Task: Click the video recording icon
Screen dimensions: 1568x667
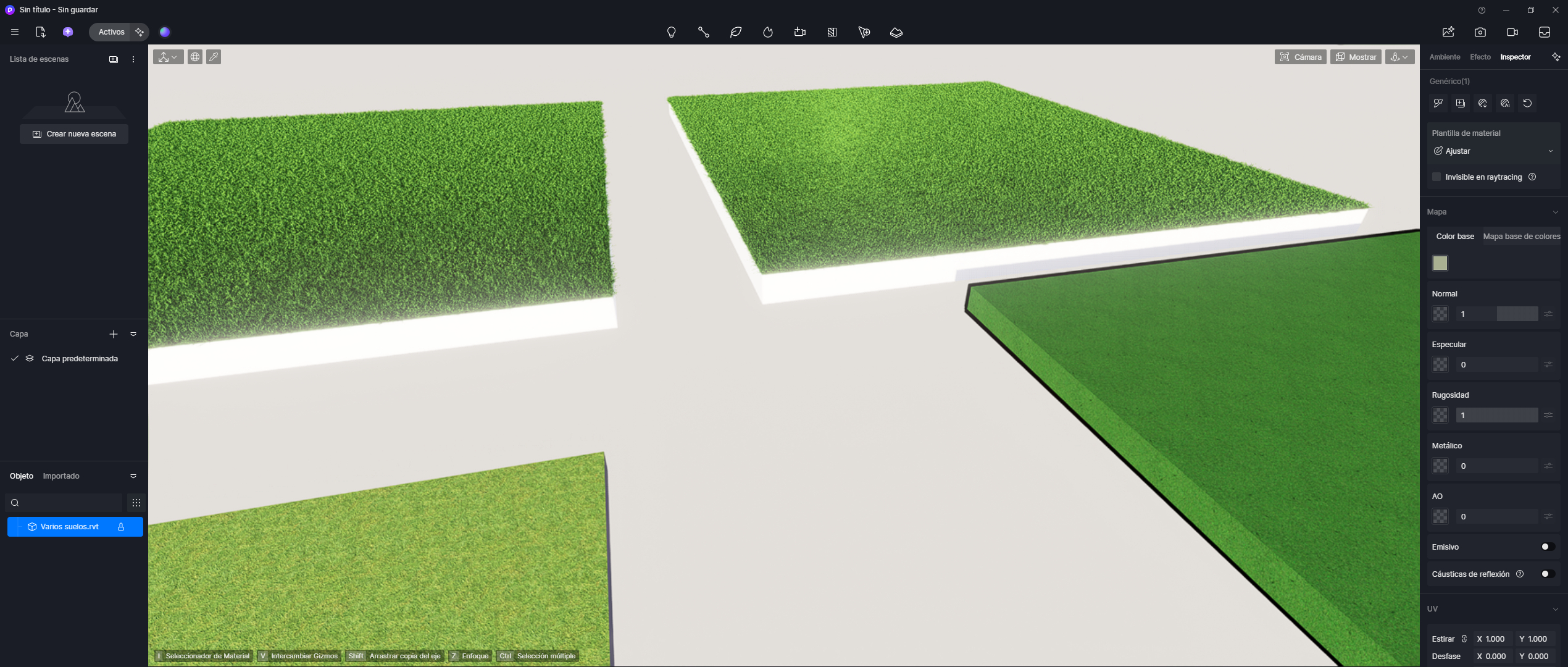Action: [1512, 32]
